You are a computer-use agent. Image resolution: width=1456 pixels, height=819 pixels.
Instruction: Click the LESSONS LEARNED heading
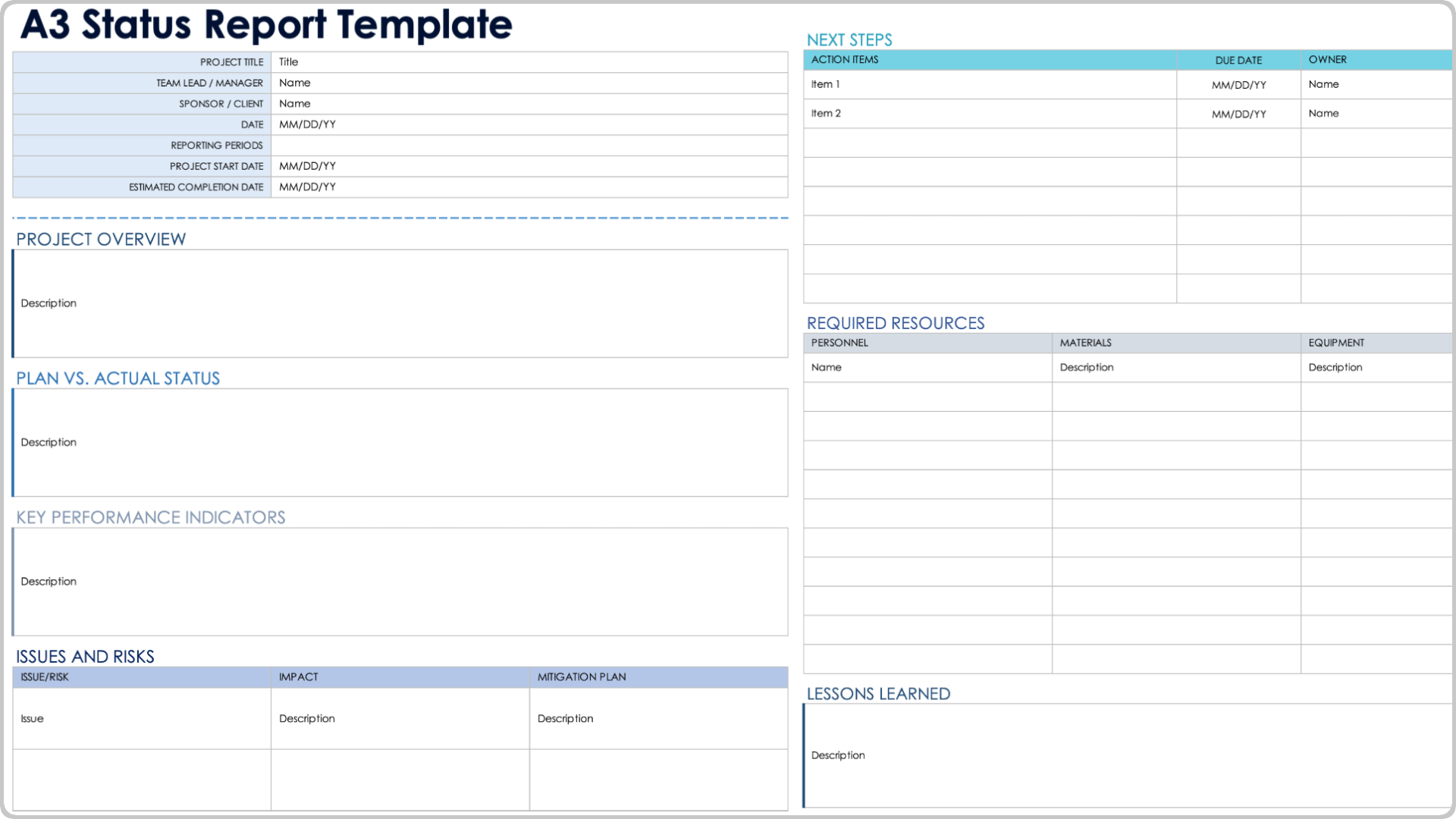coord(878,694)
